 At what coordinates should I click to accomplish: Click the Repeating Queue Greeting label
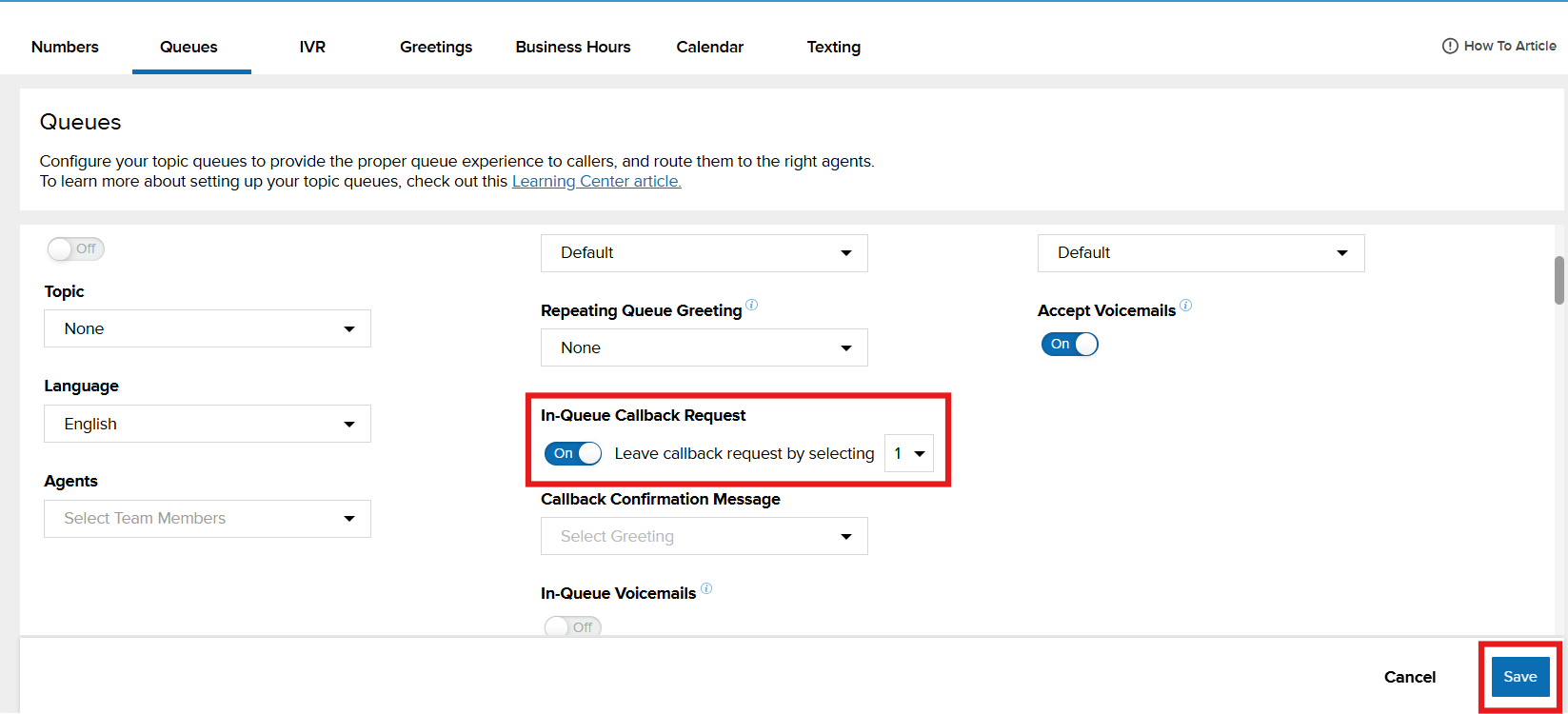pos(642,310)
